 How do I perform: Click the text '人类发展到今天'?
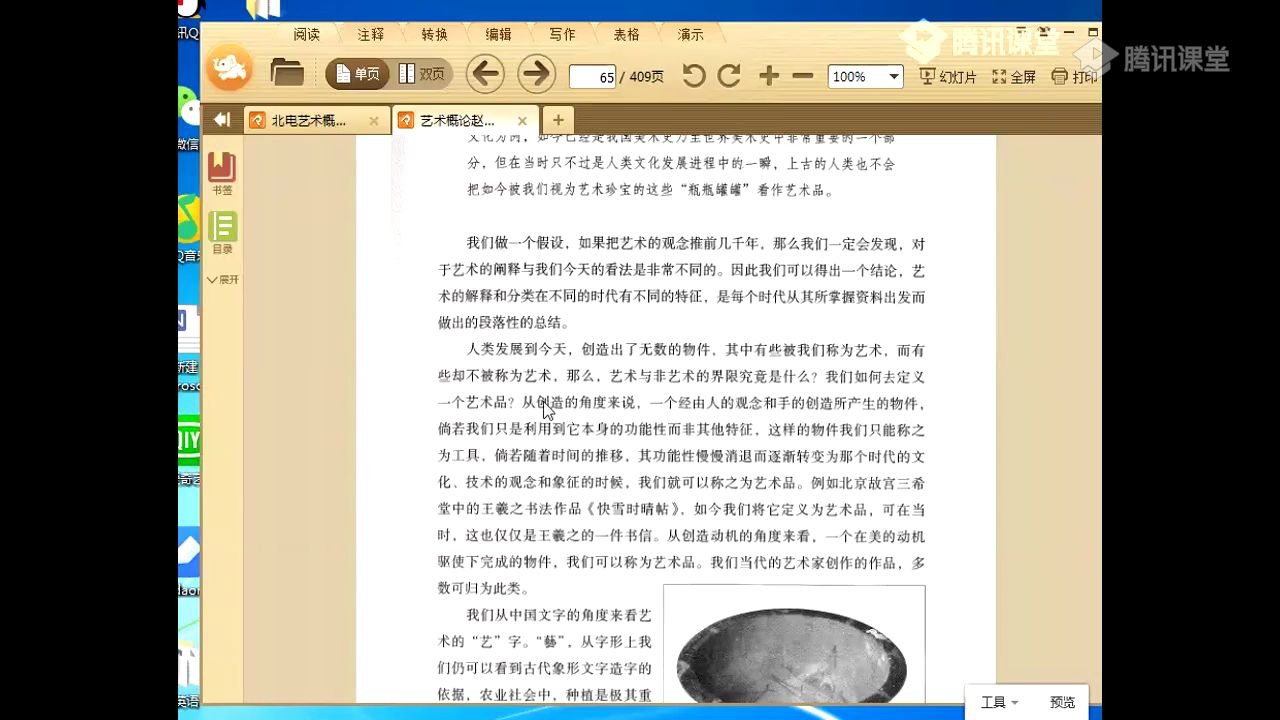[x=516, y=350]
